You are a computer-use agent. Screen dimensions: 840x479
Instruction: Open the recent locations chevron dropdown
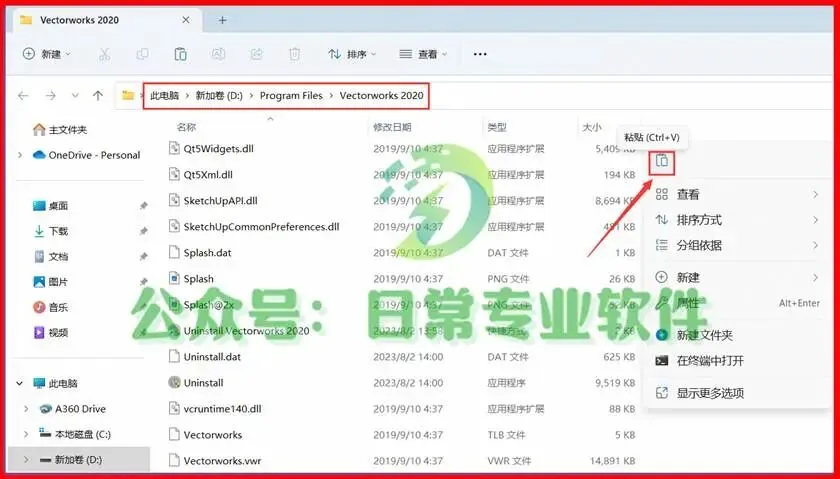pos(75,96)
